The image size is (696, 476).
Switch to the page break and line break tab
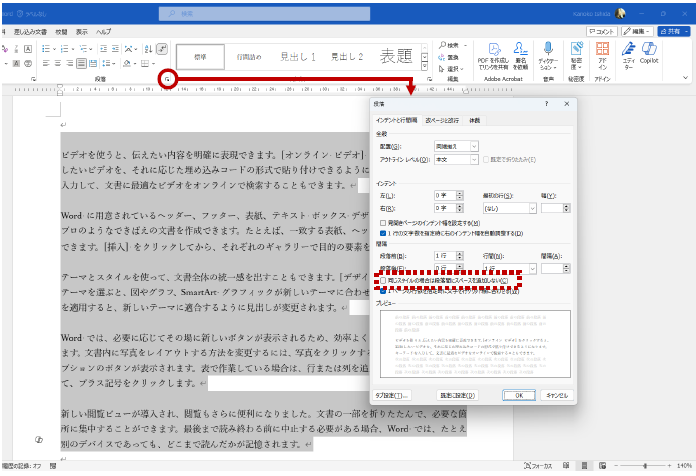point(443,120)
